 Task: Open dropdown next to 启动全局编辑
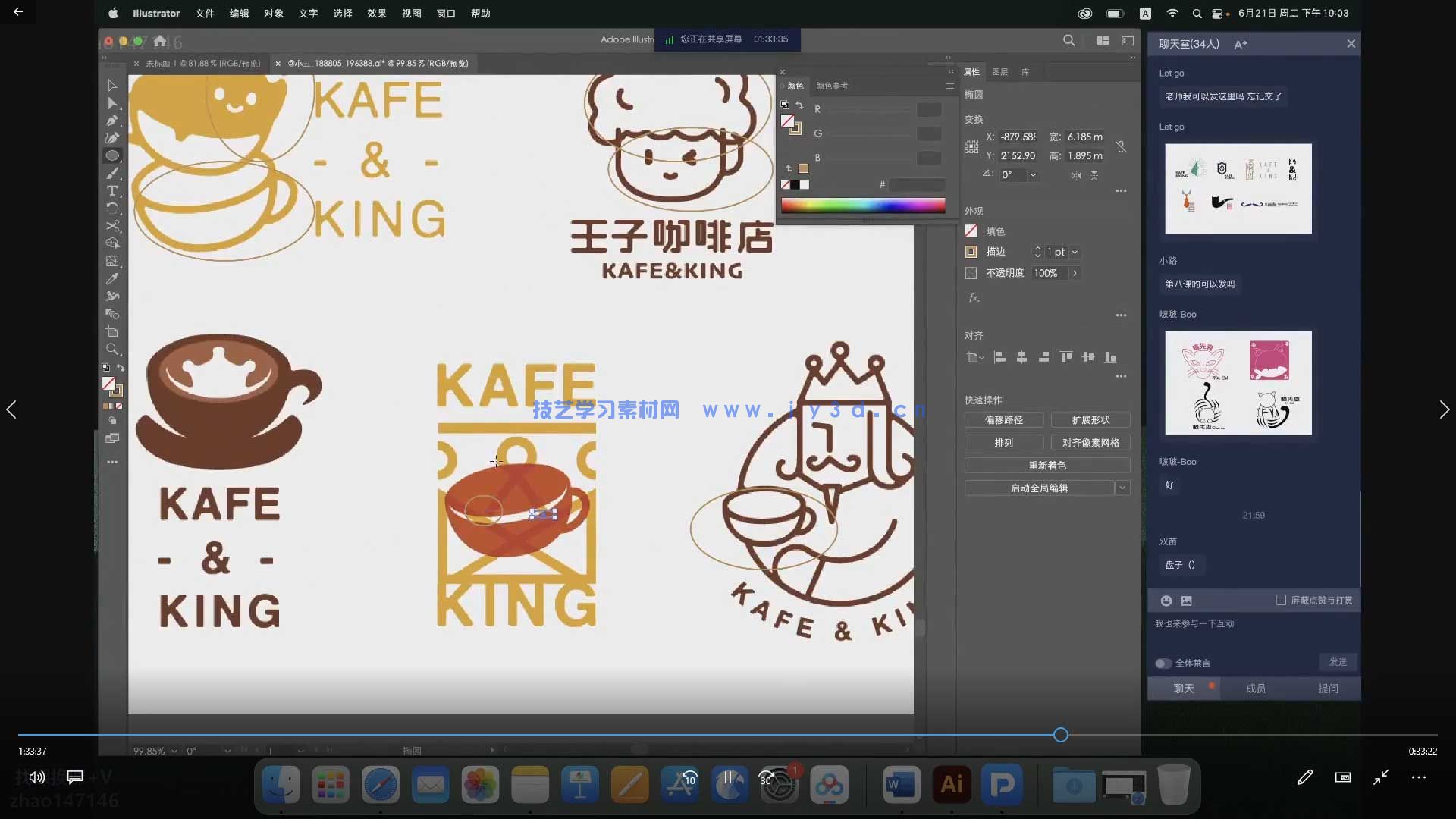tap(1122, 488)
